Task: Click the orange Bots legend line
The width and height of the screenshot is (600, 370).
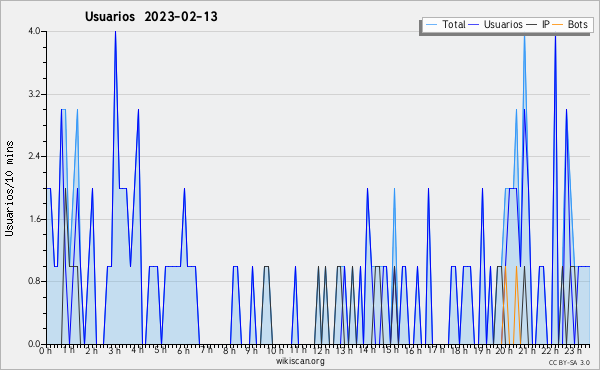Action: [x=558, y=25]
